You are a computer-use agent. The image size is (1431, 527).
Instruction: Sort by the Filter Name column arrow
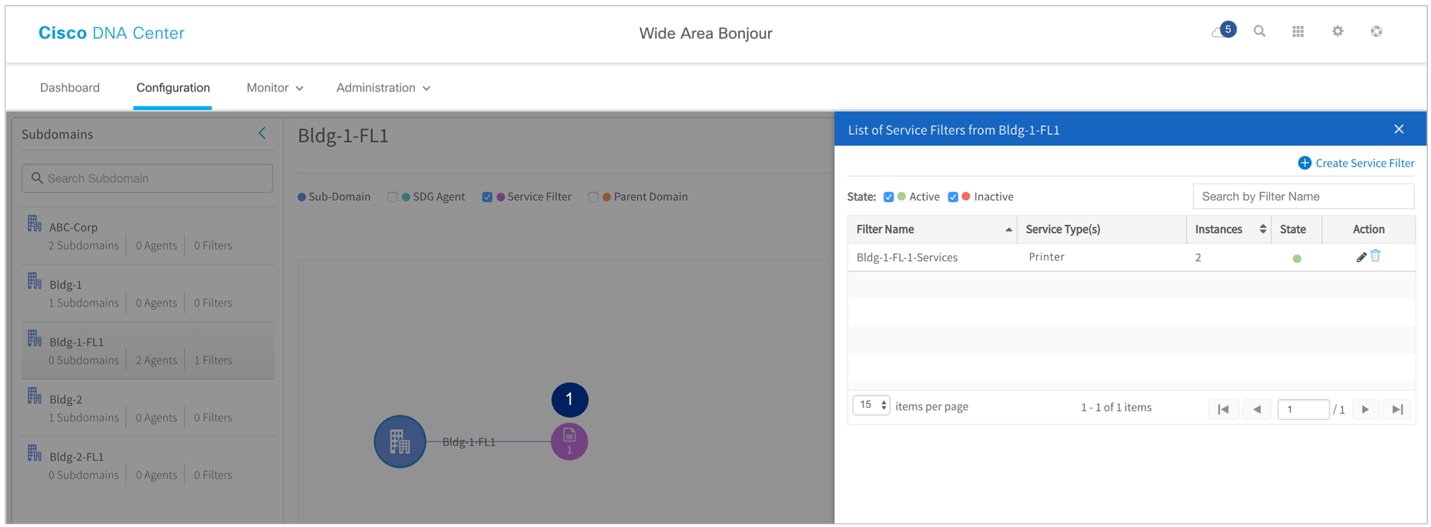tap(1008, 230)
